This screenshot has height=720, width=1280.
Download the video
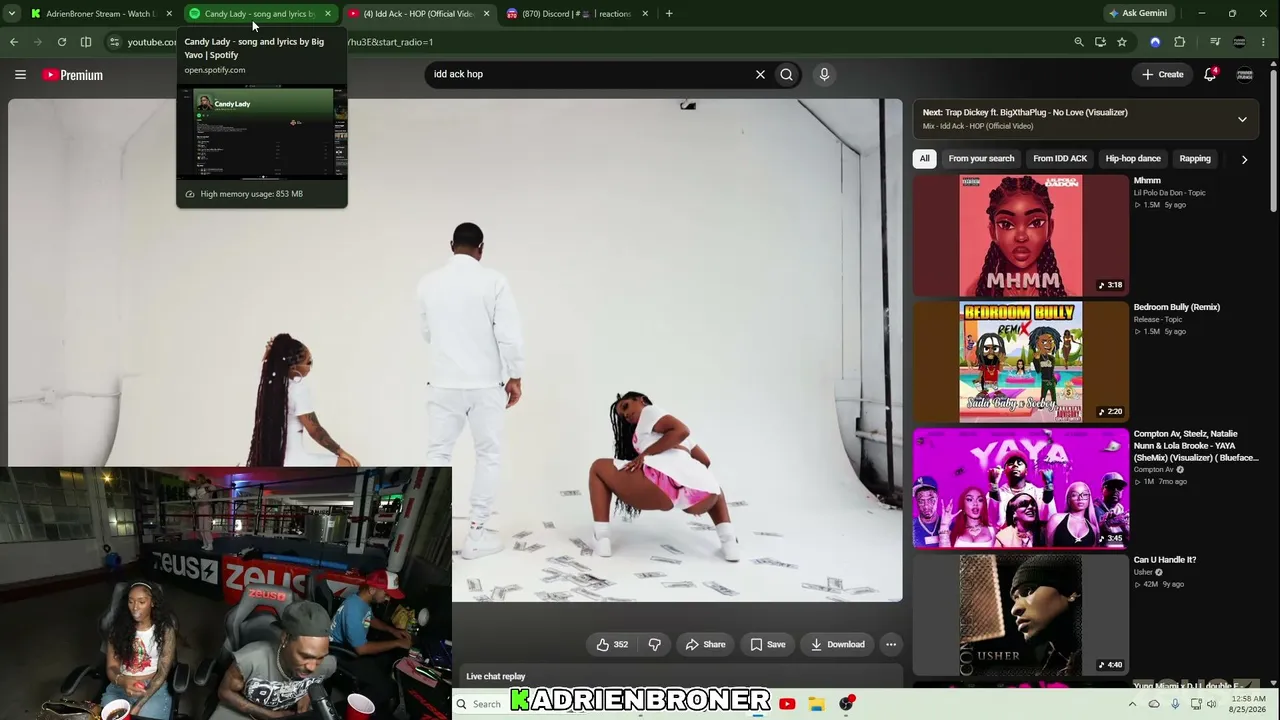[x=838, y=644]
